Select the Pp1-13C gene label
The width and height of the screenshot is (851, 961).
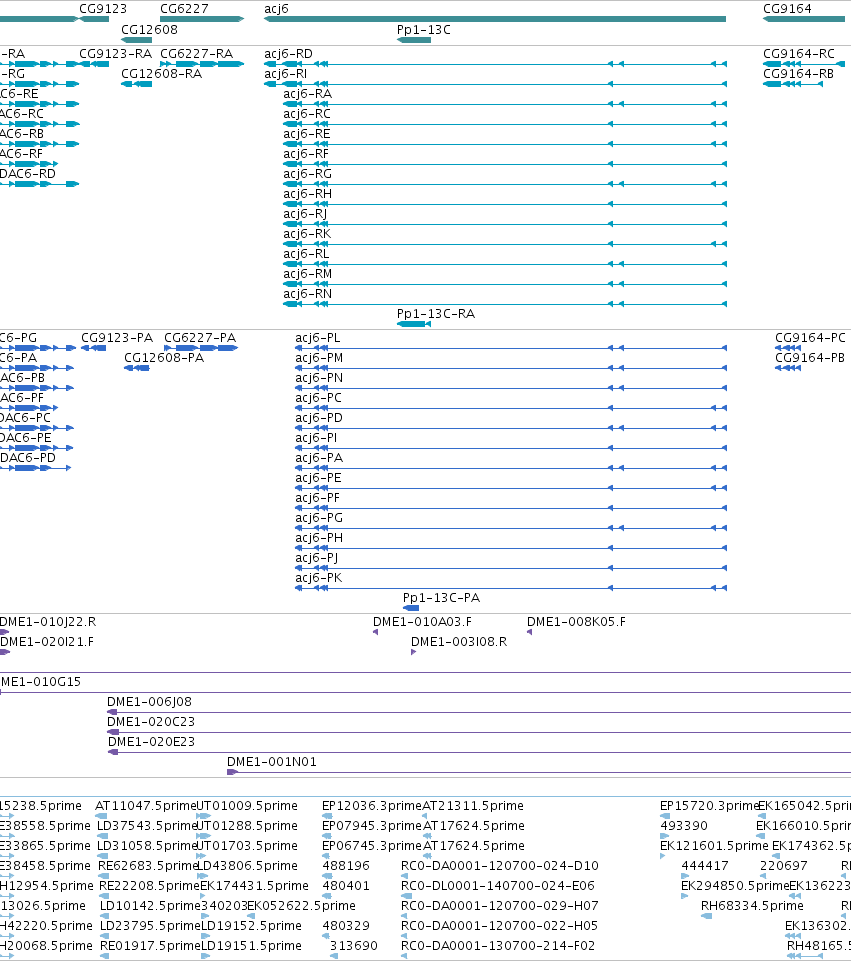pos(423,29)
